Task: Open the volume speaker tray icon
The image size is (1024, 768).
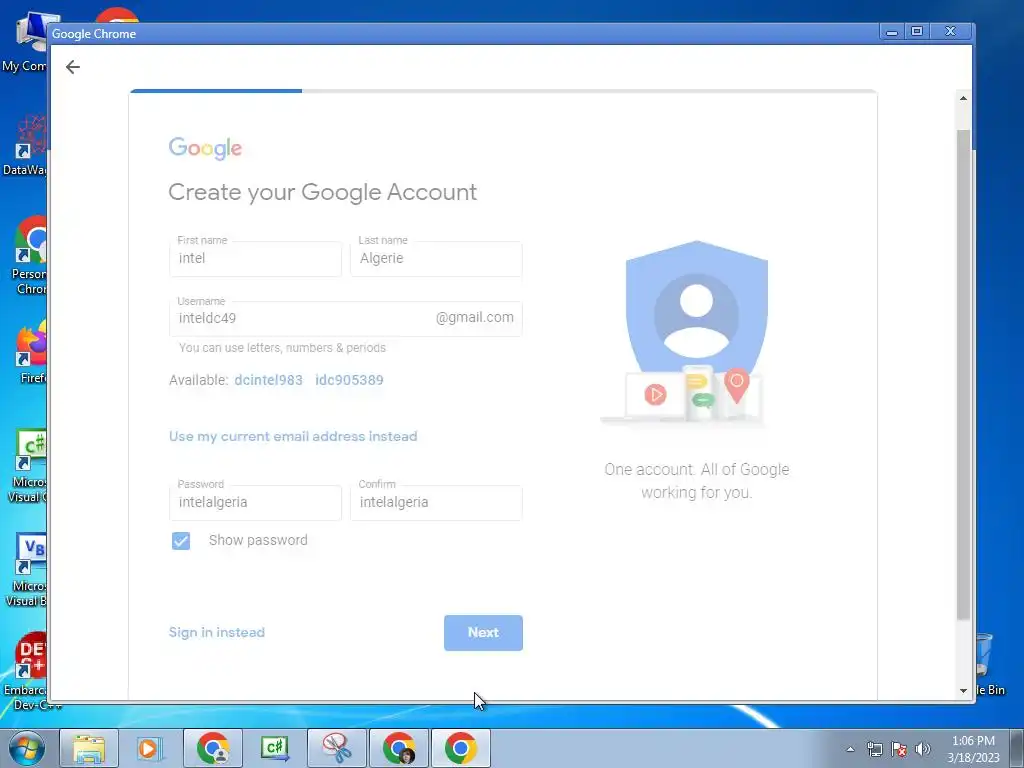Action: coord(923,749)
